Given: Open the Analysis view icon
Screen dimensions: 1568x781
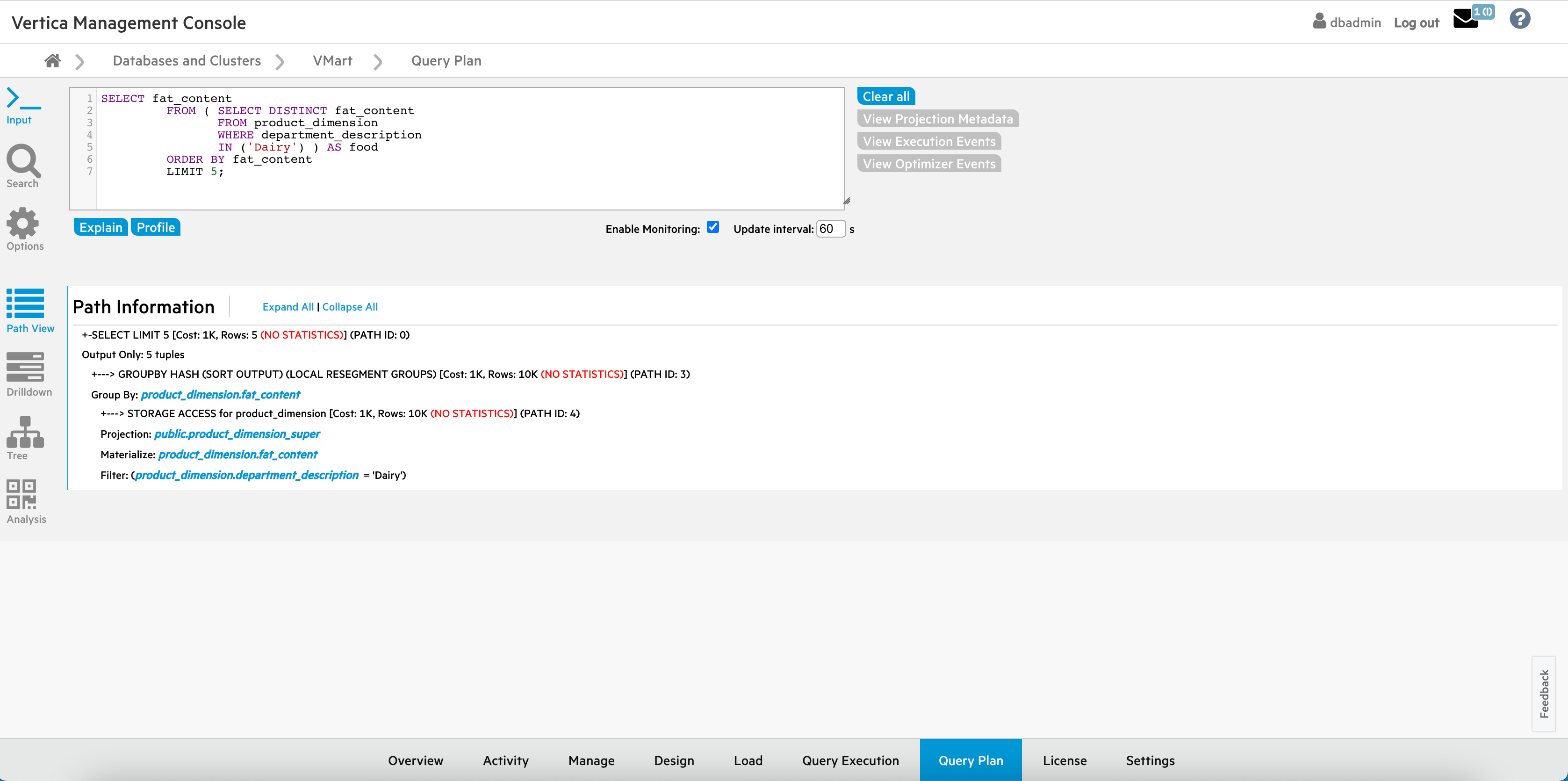Looking at the screenshot, I should pyautogui.click(x=22, y=494).
